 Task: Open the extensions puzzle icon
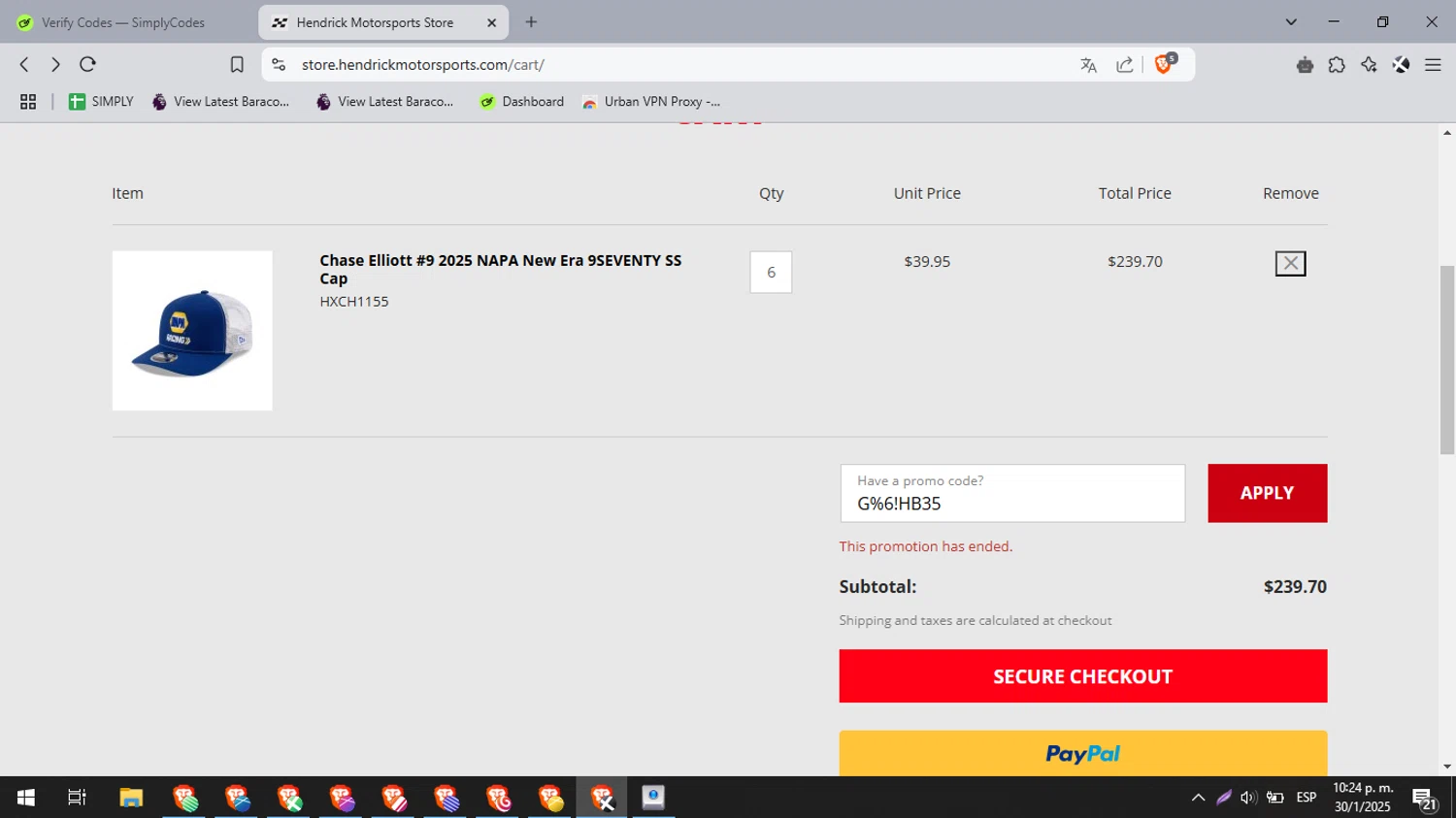click(1337, 65)
